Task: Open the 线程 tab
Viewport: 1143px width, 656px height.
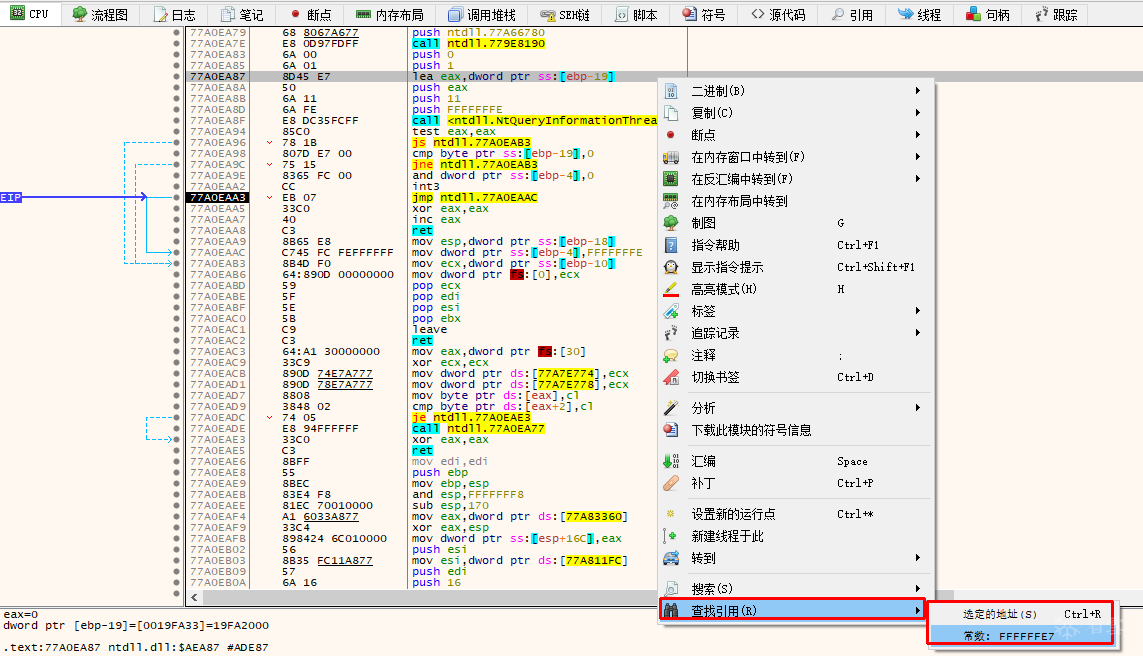Action: pos(920,14)
